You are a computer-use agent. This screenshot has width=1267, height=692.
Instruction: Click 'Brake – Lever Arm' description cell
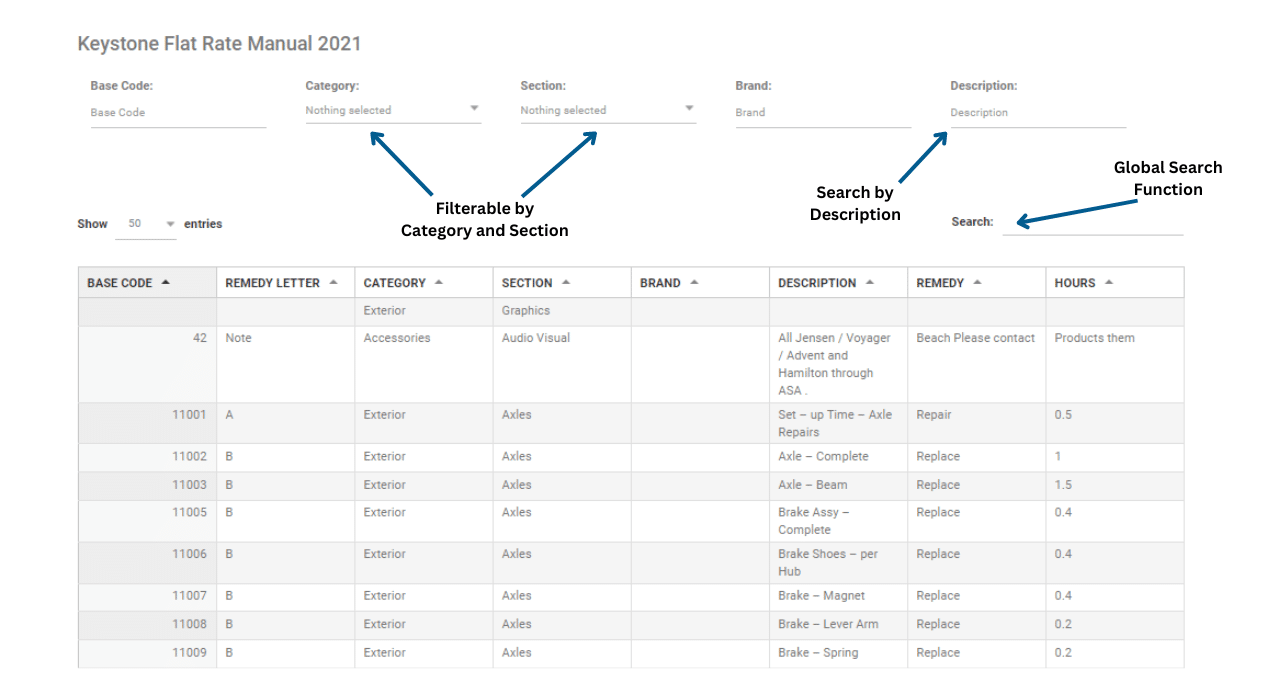838,625
